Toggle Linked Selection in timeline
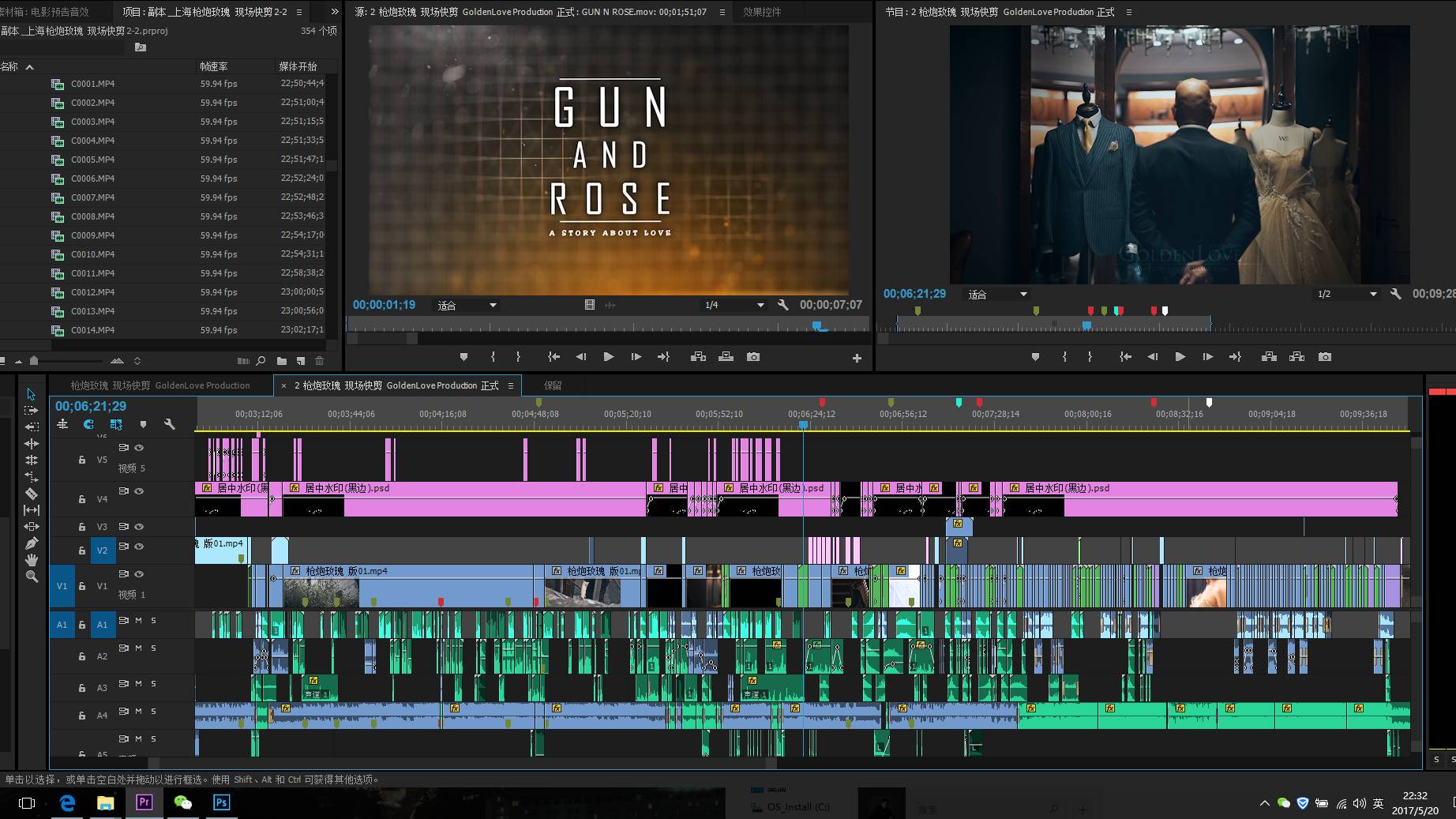1456x819 pixels. [116, 425]
